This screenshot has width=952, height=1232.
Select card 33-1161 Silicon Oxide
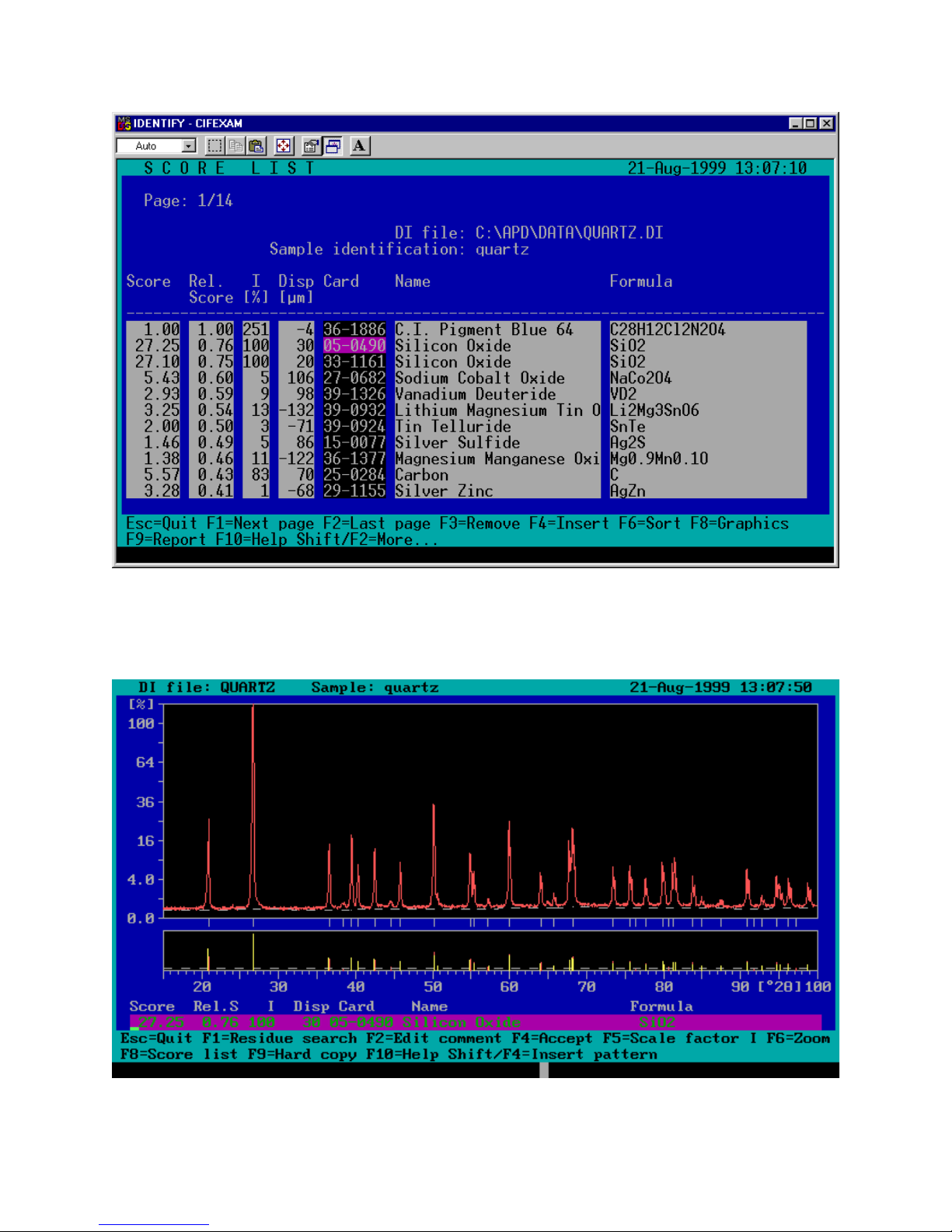354,362
